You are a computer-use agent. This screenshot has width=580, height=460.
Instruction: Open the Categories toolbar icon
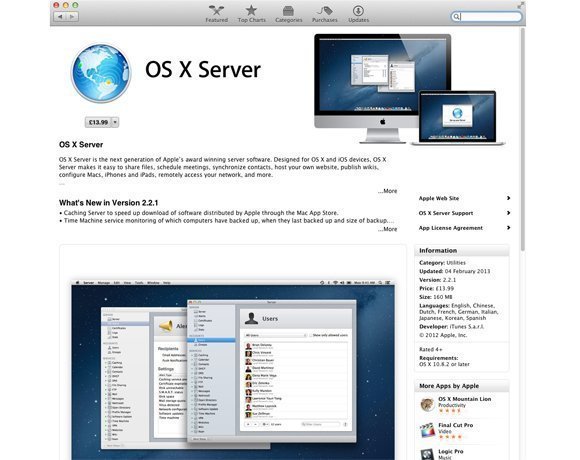[x=289, y=11]
